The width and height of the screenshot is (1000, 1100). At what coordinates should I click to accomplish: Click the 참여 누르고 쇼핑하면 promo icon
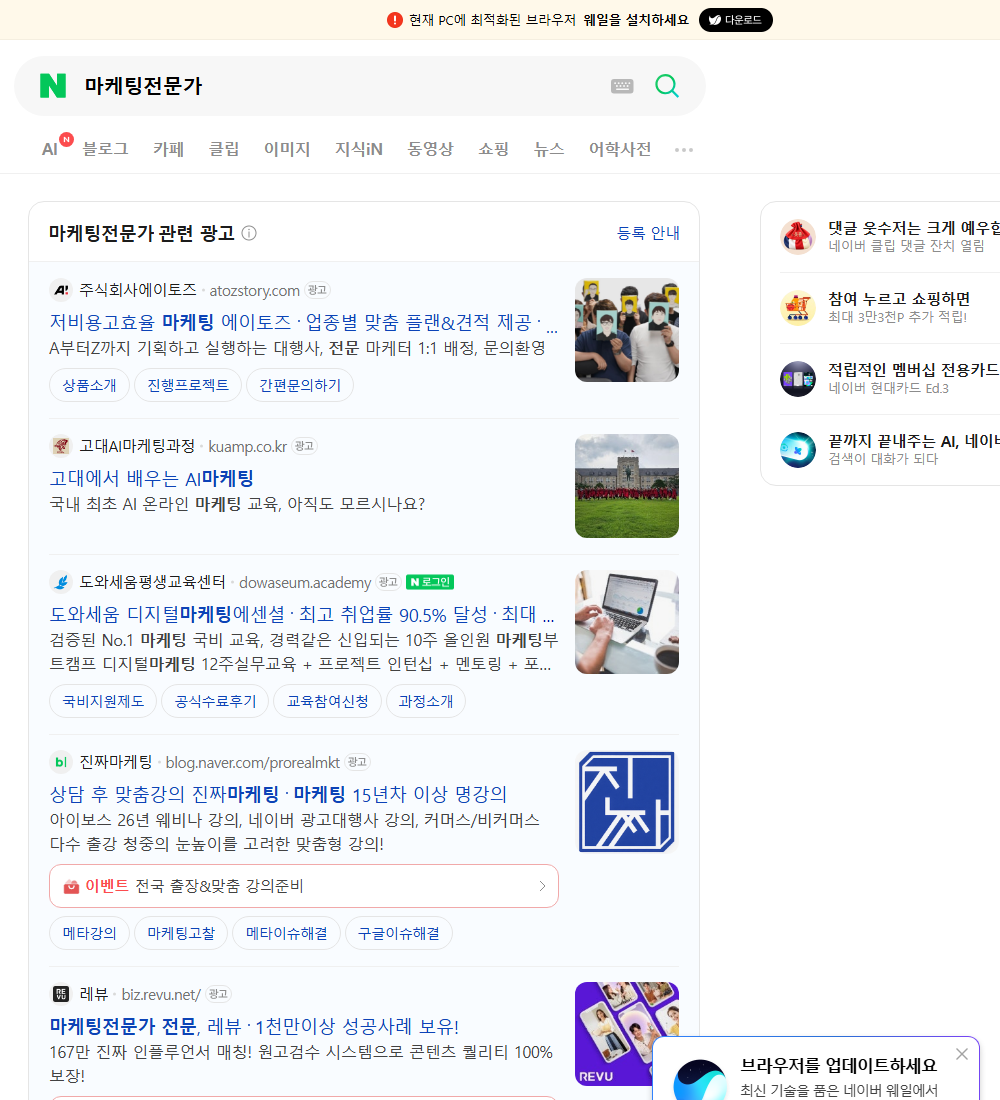[x=798, y=307]
